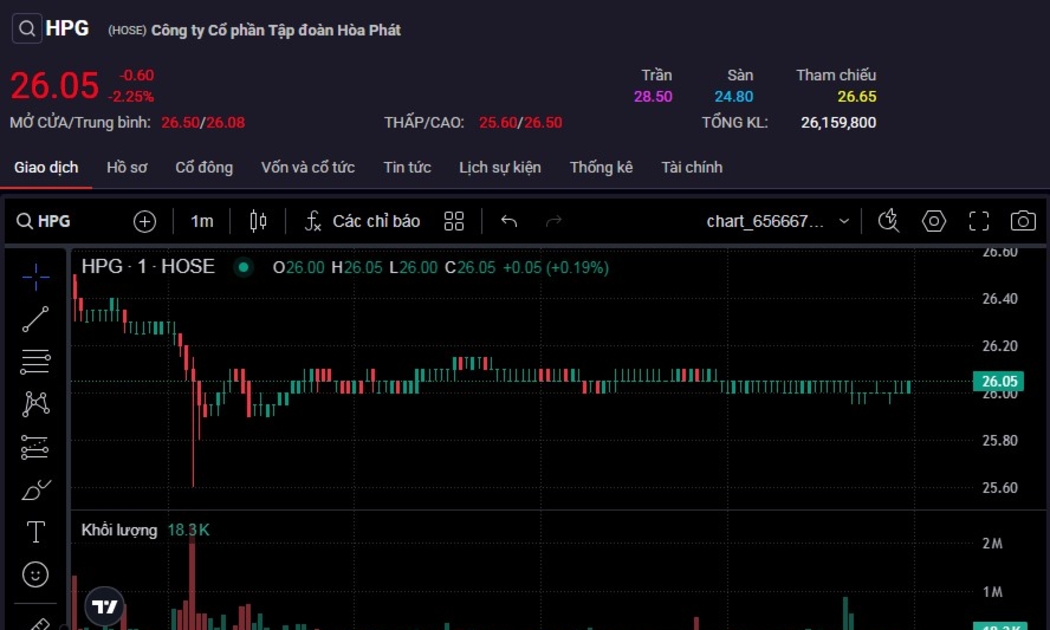The width and height of the screenshot is (1050, 630).
Task: Open the candlestick chart style dropdown
Action: (x=258, y=221)
